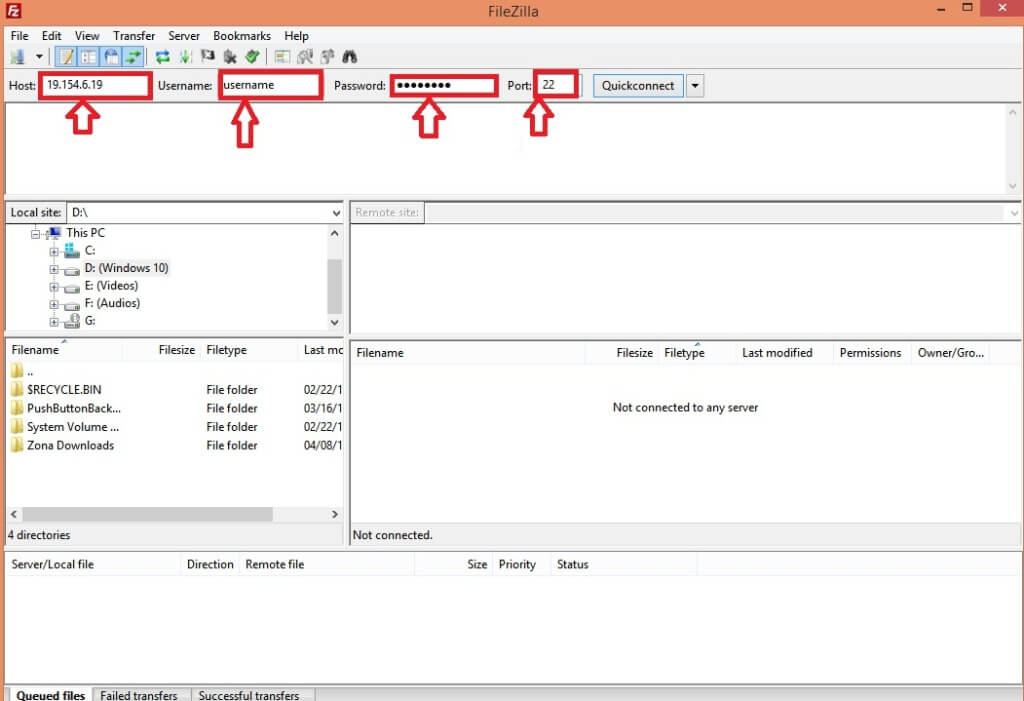
Task: Expand the D: (Windows 10) drive node
Action: 54,269
